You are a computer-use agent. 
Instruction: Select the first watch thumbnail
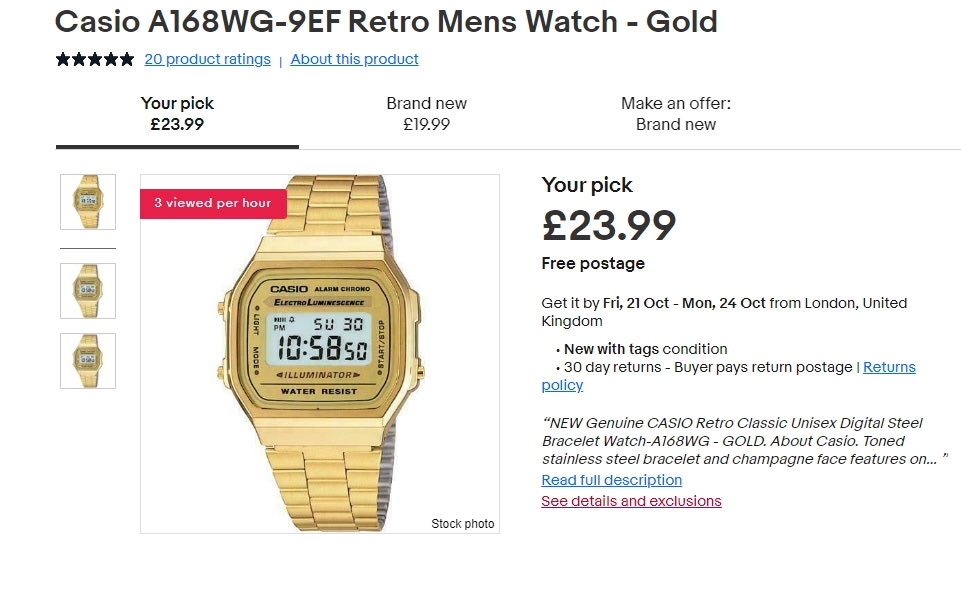click(x=88, y=202)
